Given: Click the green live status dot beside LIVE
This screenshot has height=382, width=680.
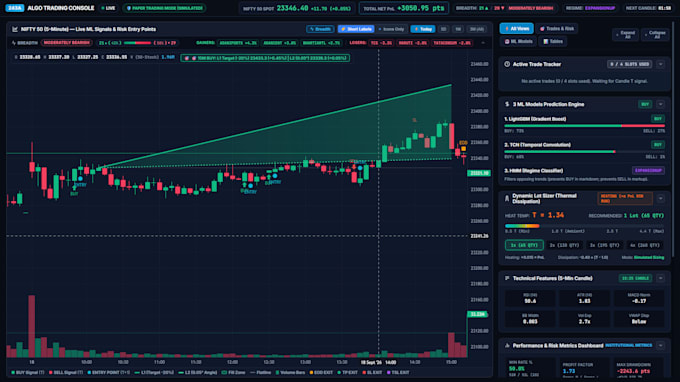Looking at the screenshot, I should (x=103, y=8).
